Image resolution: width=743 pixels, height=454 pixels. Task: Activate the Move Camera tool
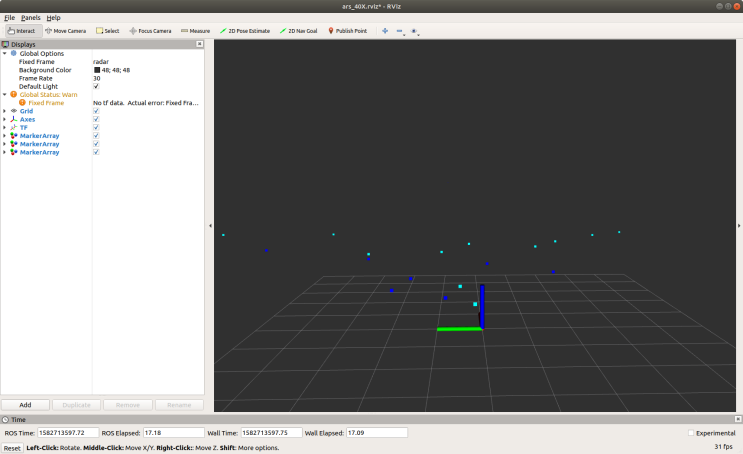coord(65,31)
